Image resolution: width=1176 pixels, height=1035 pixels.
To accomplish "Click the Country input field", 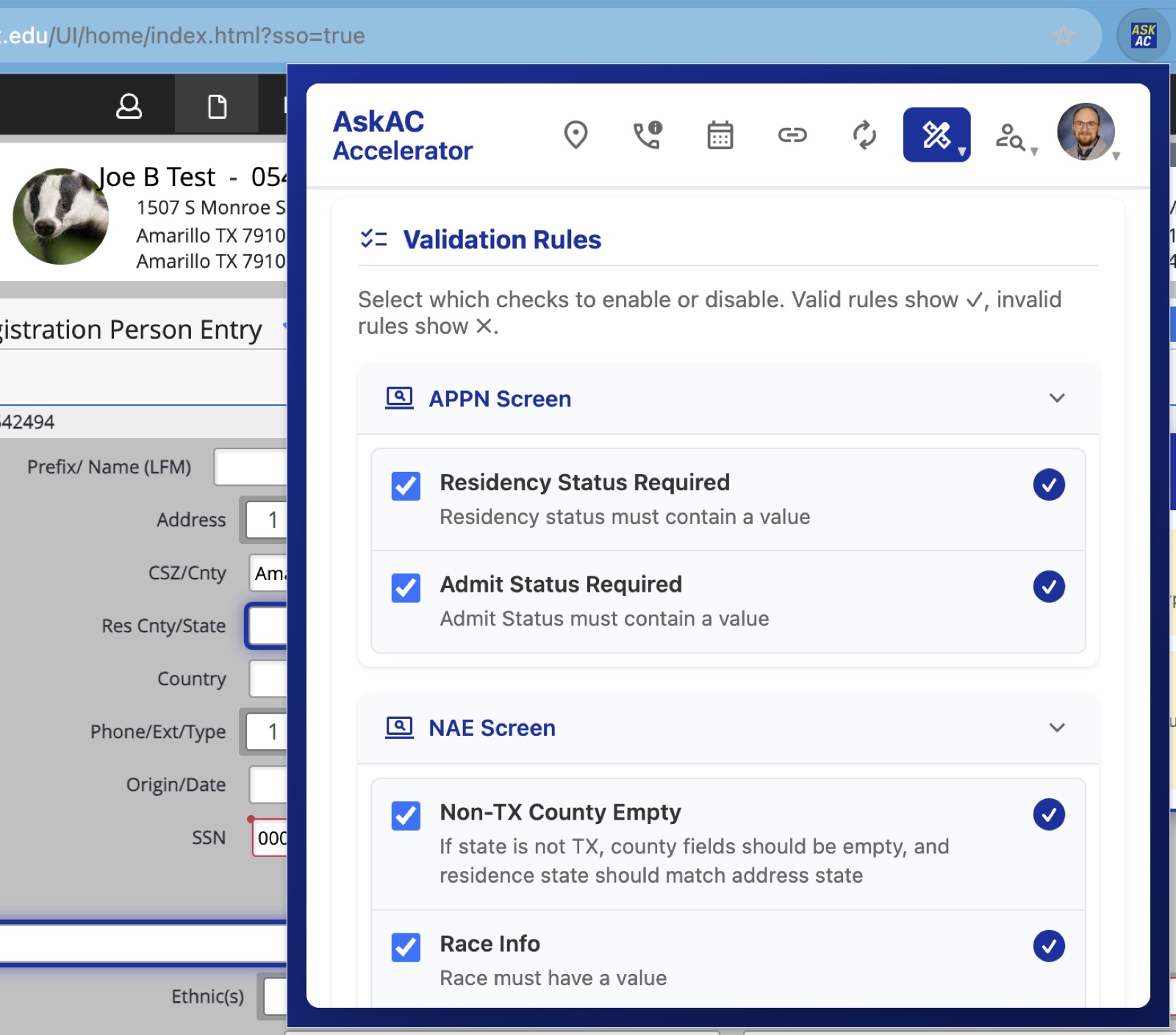I will point(268,678).
